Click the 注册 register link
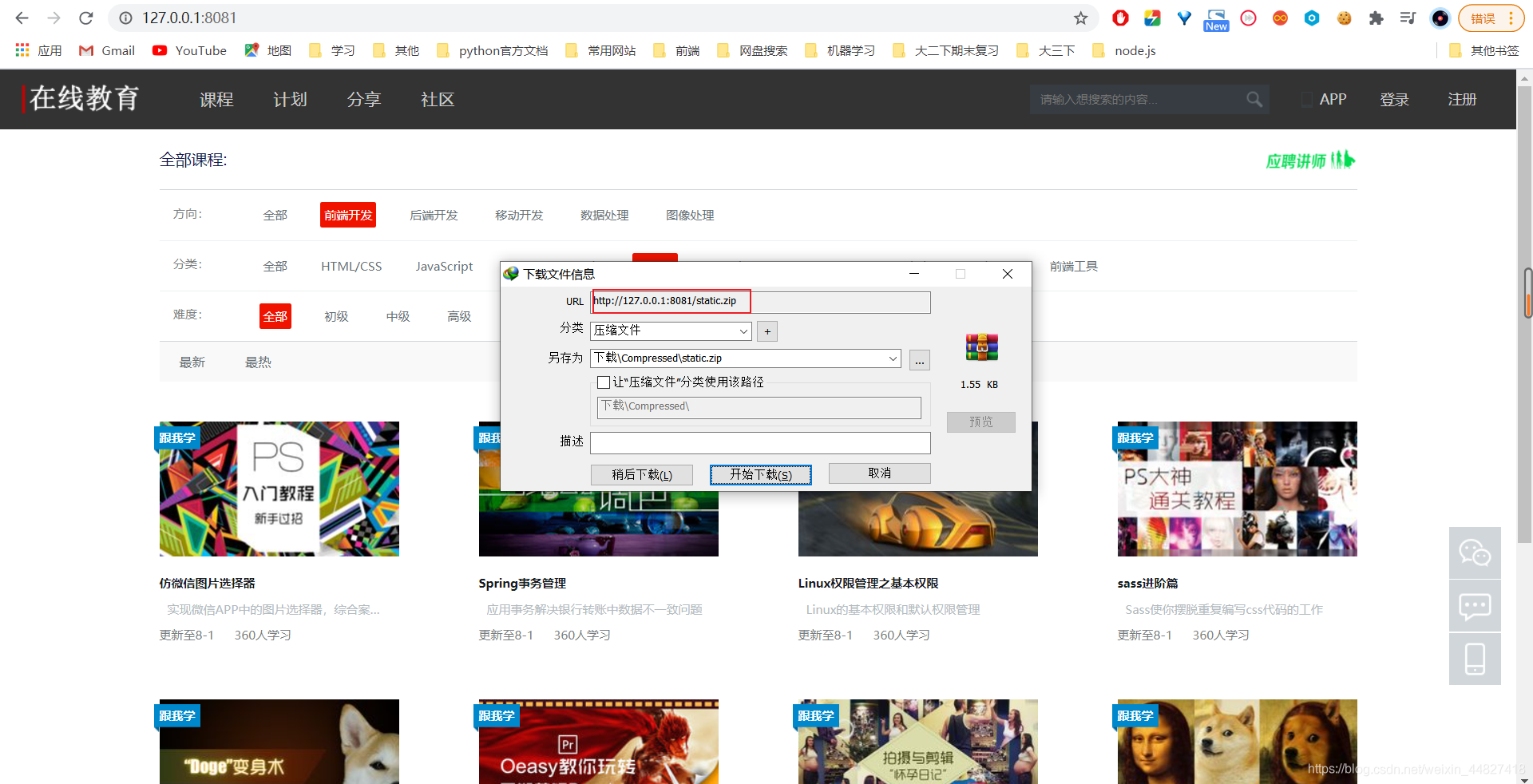The height and width of the screenshot is (784, 1533). pos(1462,99)
